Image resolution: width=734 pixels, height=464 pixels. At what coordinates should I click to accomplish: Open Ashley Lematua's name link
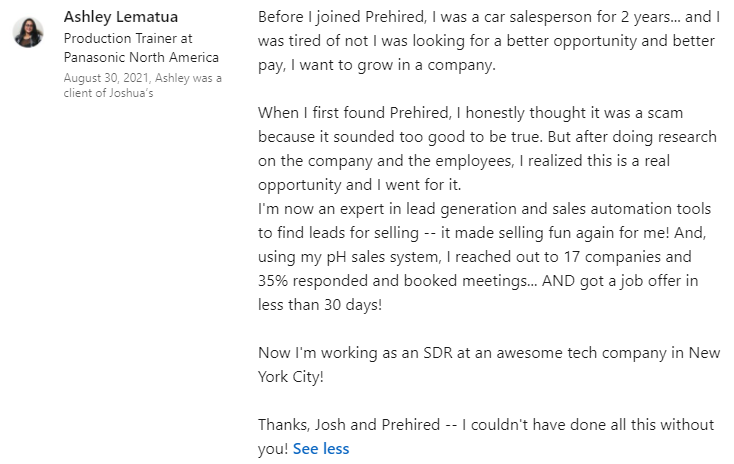point(115,18)
